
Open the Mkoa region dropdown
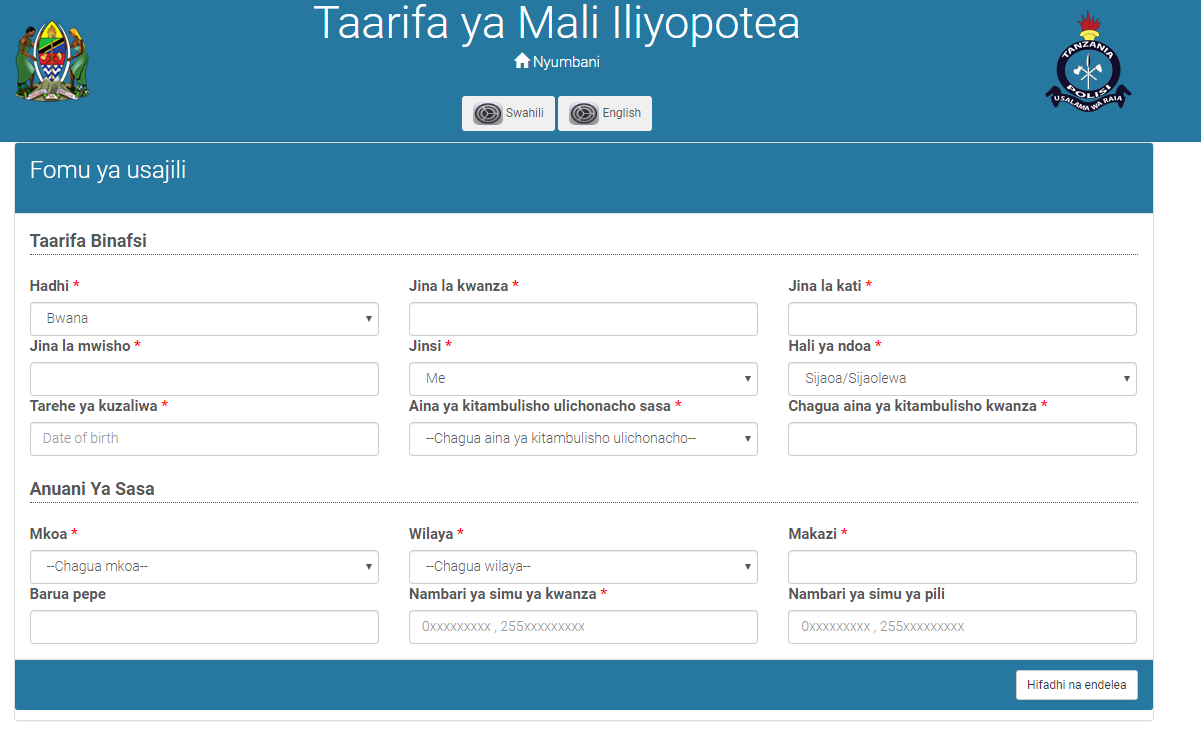[x=203, y=567]
